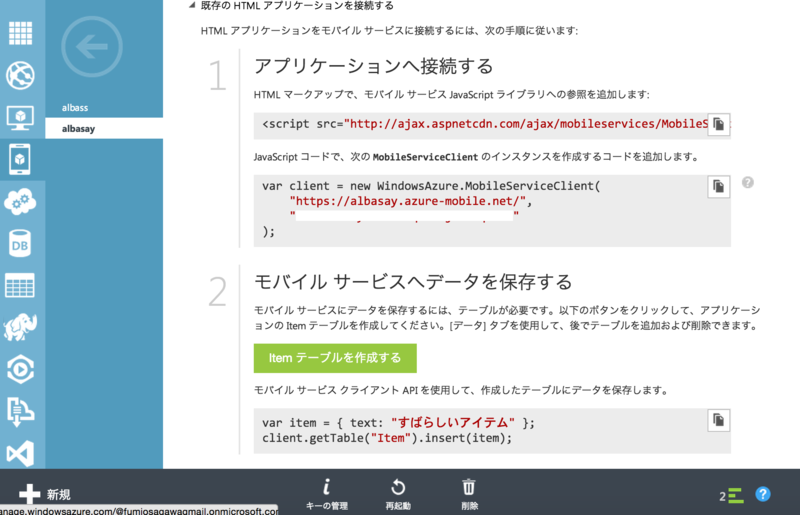Show the notifications count indicator

(732, 496)
